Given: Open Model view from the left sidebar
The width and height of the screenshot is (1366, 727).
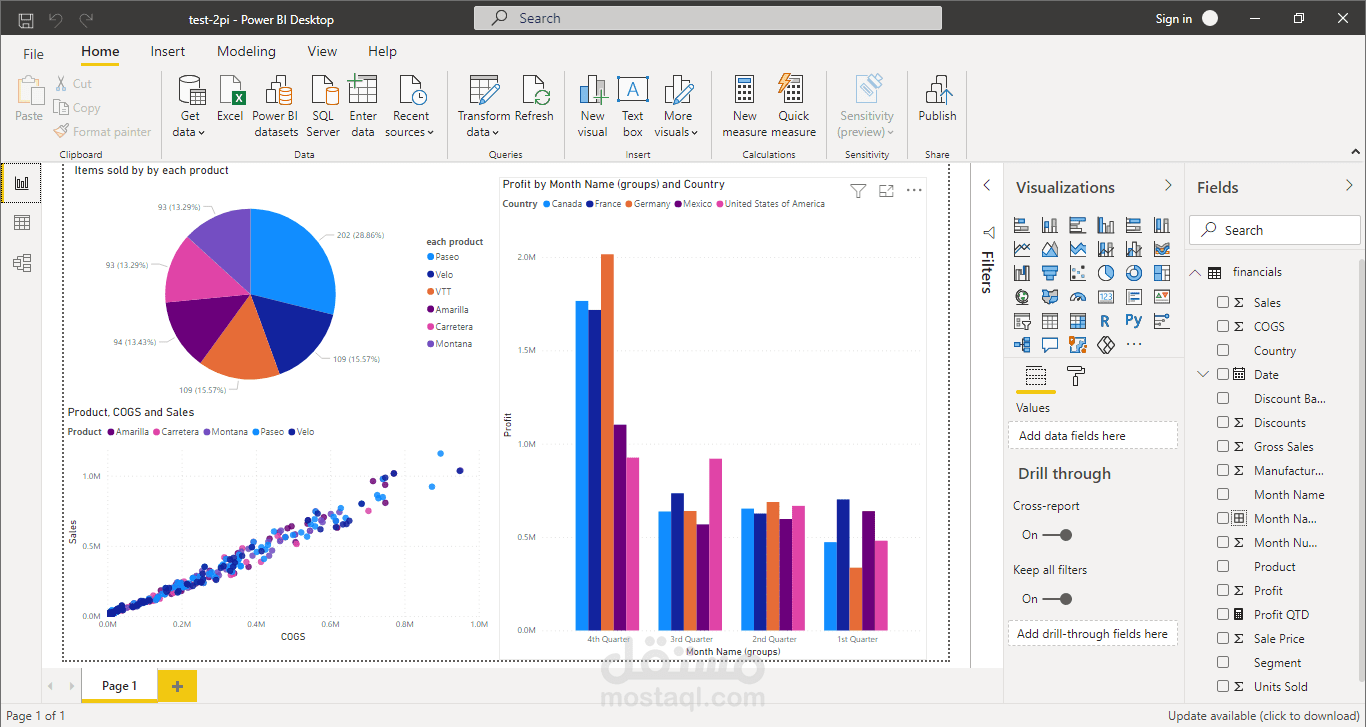Looking at the screenshot, I should click(x=20, y=262).
